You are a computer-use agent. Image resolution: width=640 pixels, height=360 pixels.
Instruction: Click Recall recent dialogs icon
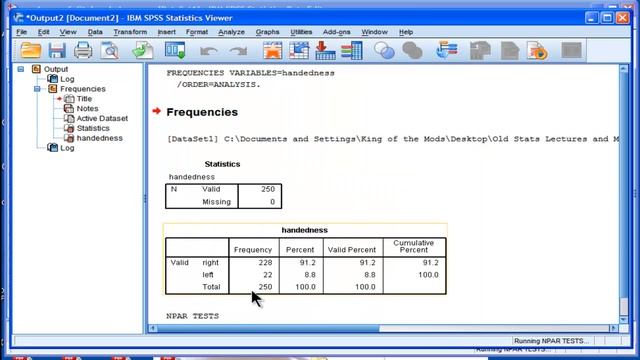tap(175, 51)
